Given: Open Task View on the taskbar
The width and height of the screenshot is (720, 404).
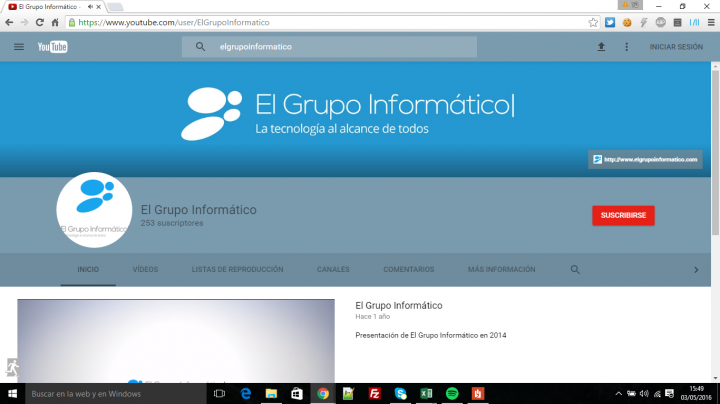Looking at the screenshot, I should point(219,393).
